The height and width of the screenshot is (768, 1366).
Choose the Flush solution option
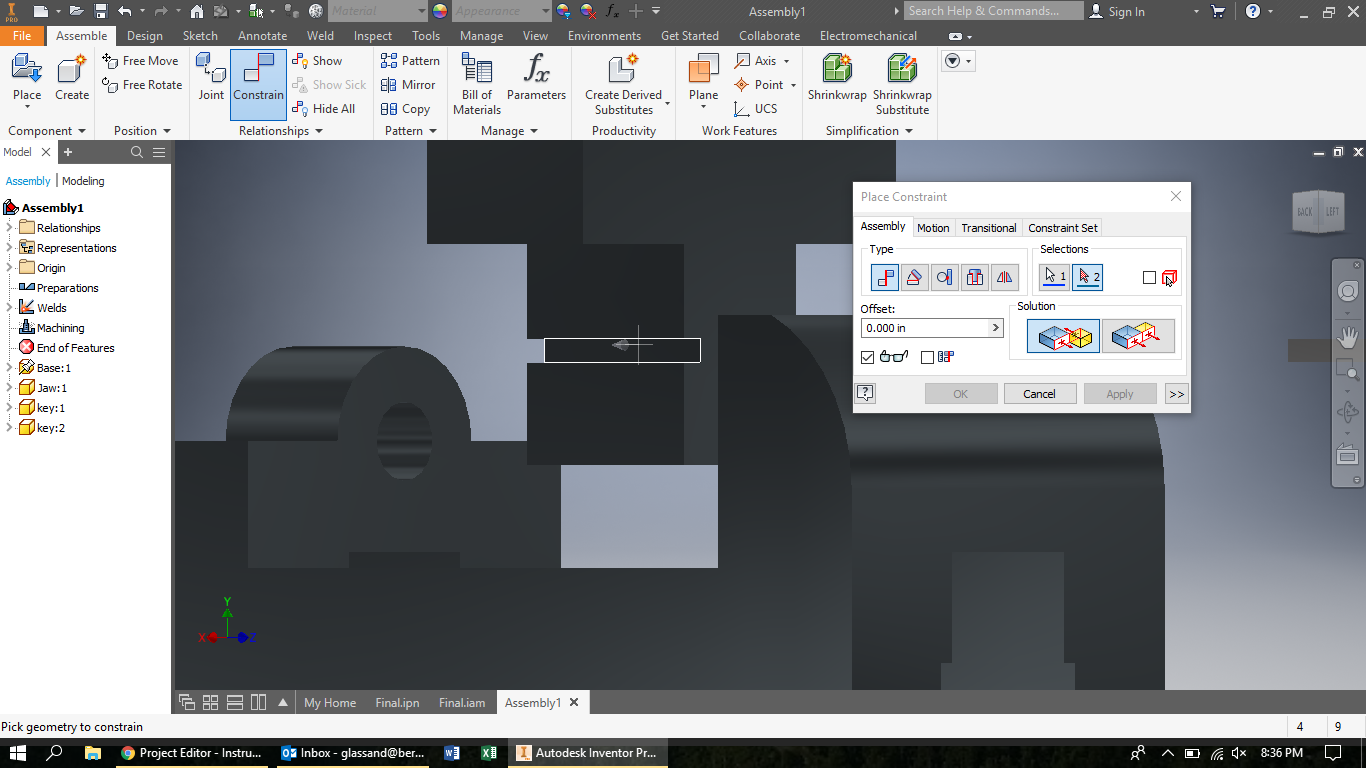pos(1138,337)
